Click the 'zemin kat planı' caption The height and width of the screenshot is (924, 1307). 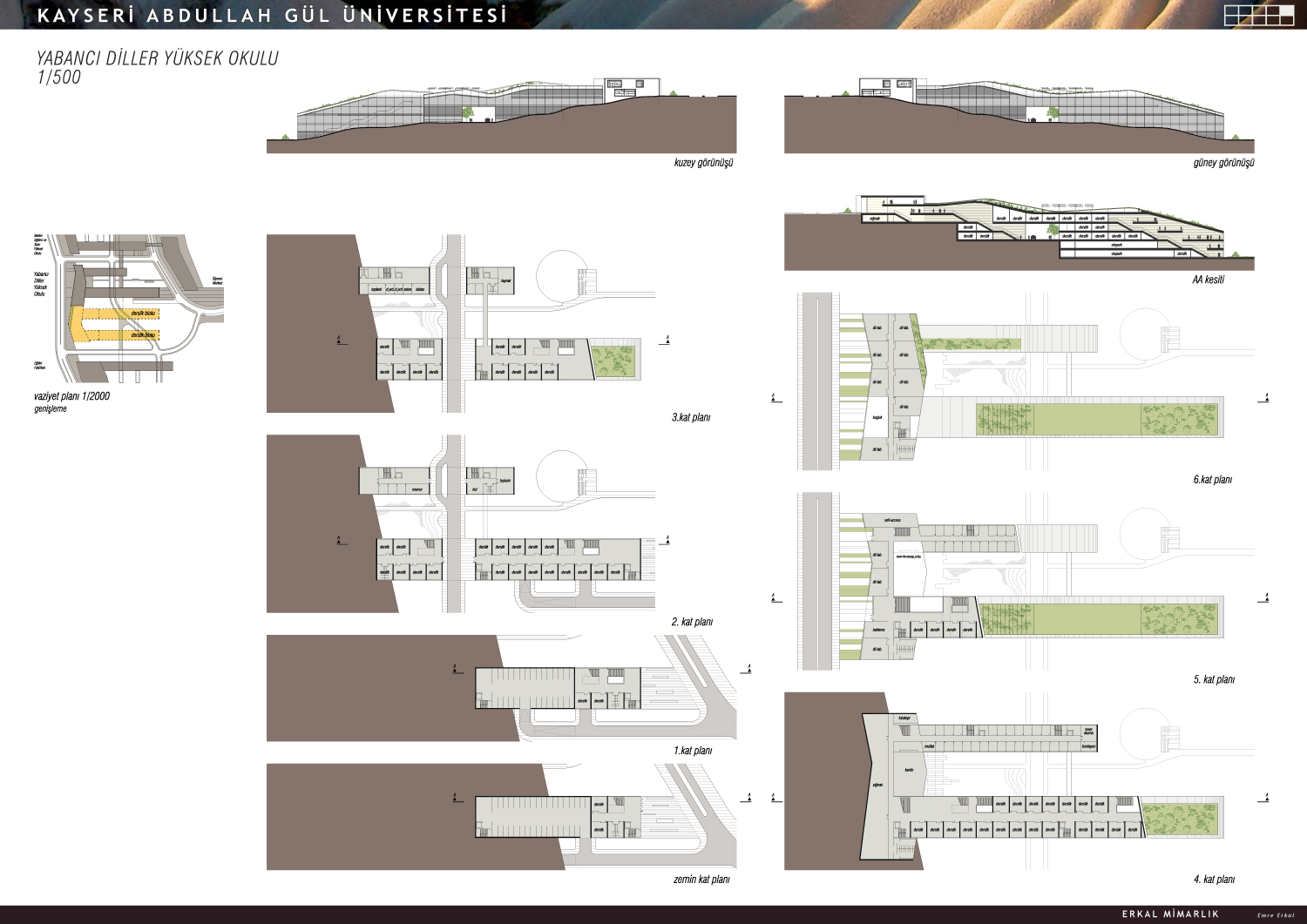point(701,880)
